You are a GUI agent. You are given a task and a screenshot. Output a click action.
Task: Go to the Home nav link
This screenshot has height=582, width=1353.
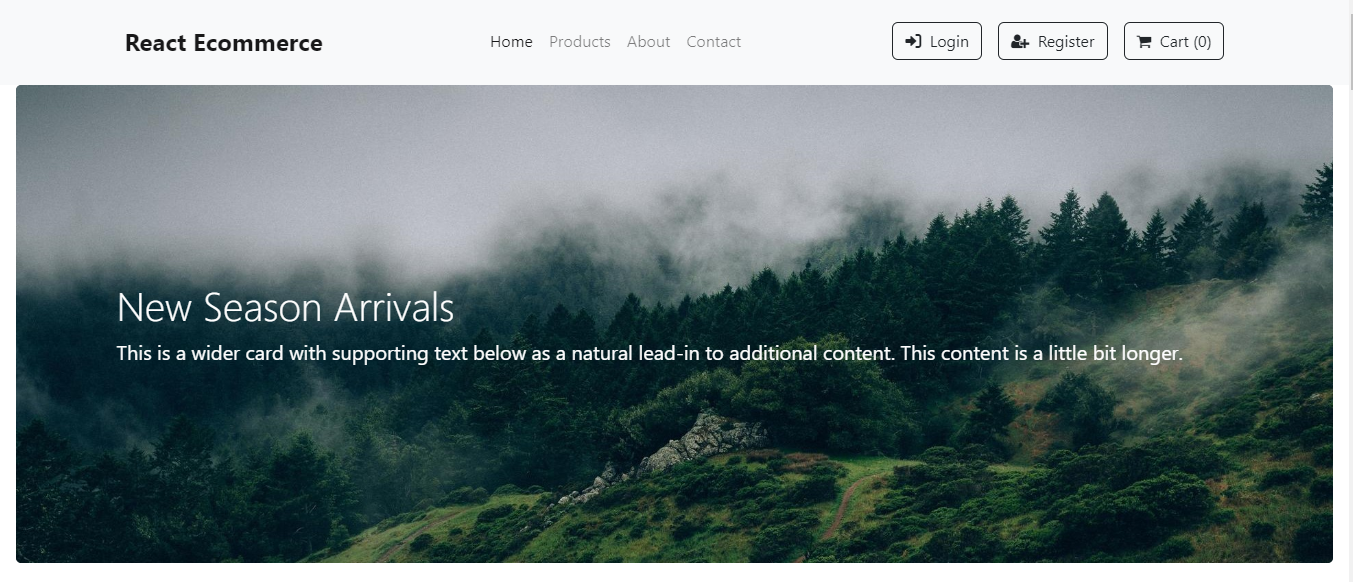(511, 42)
